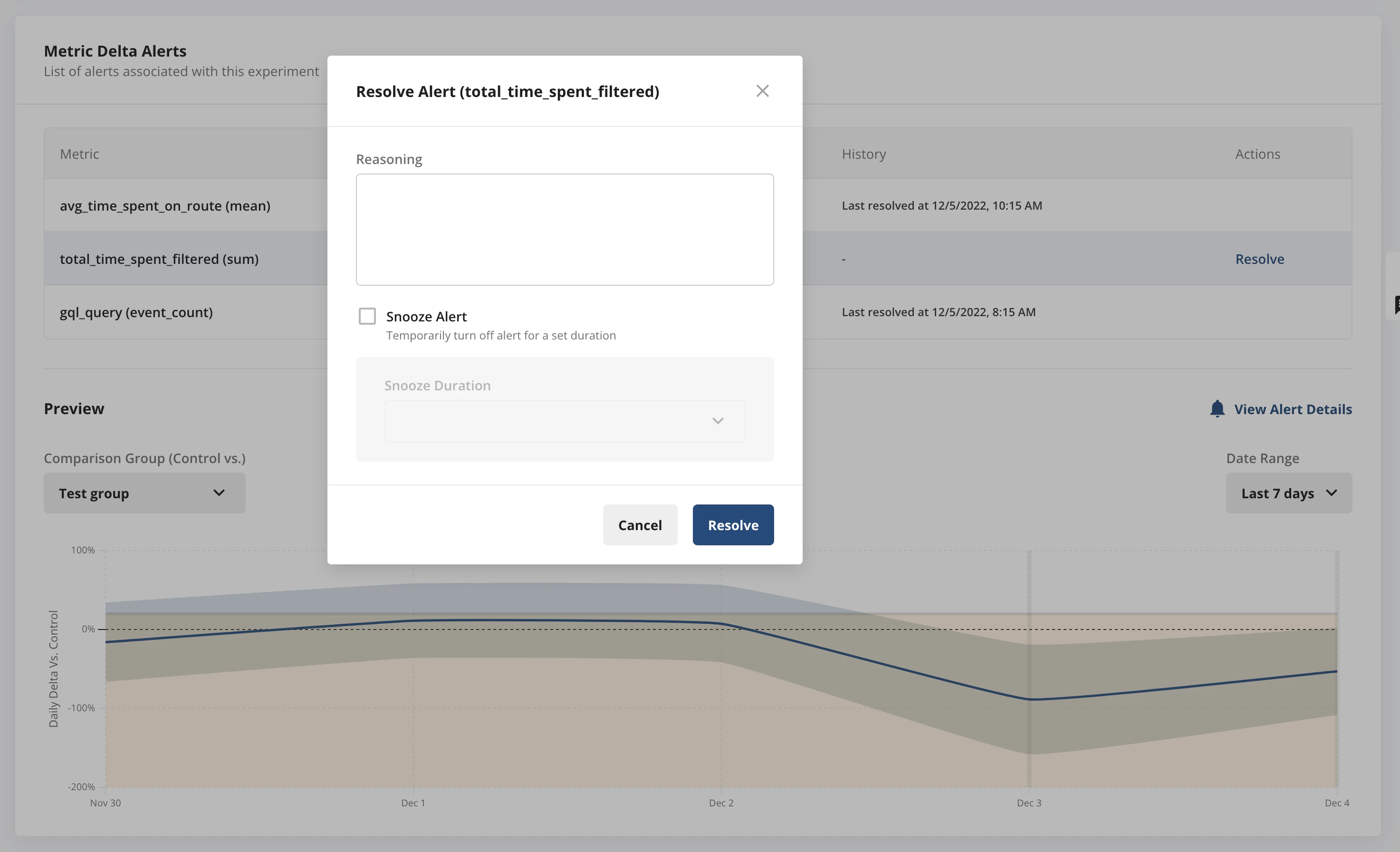
Task: Open the Date Range Last 7 days dropdown
Action: point(1289,494)
